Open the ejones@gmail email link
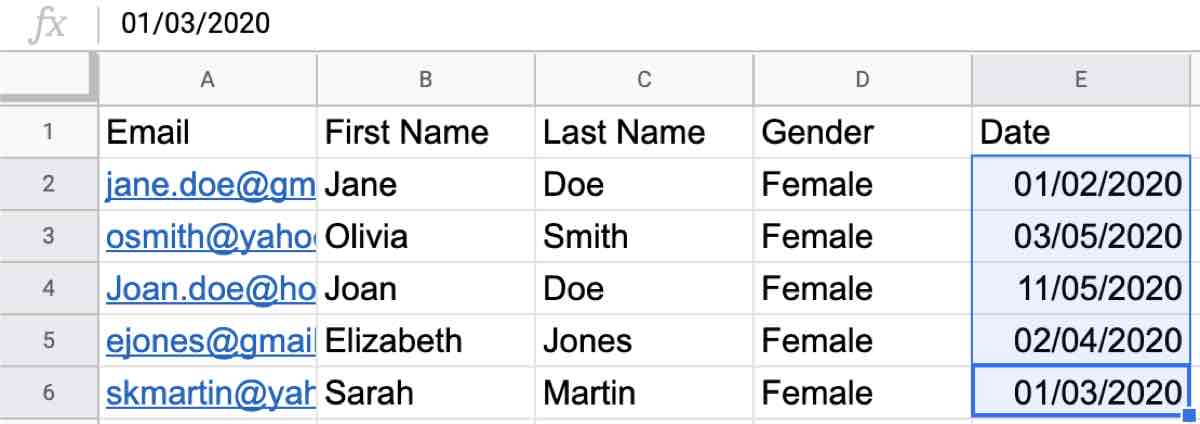Image resolution: width=1200 pixels, height=424 pixels. tap(210, 341)
